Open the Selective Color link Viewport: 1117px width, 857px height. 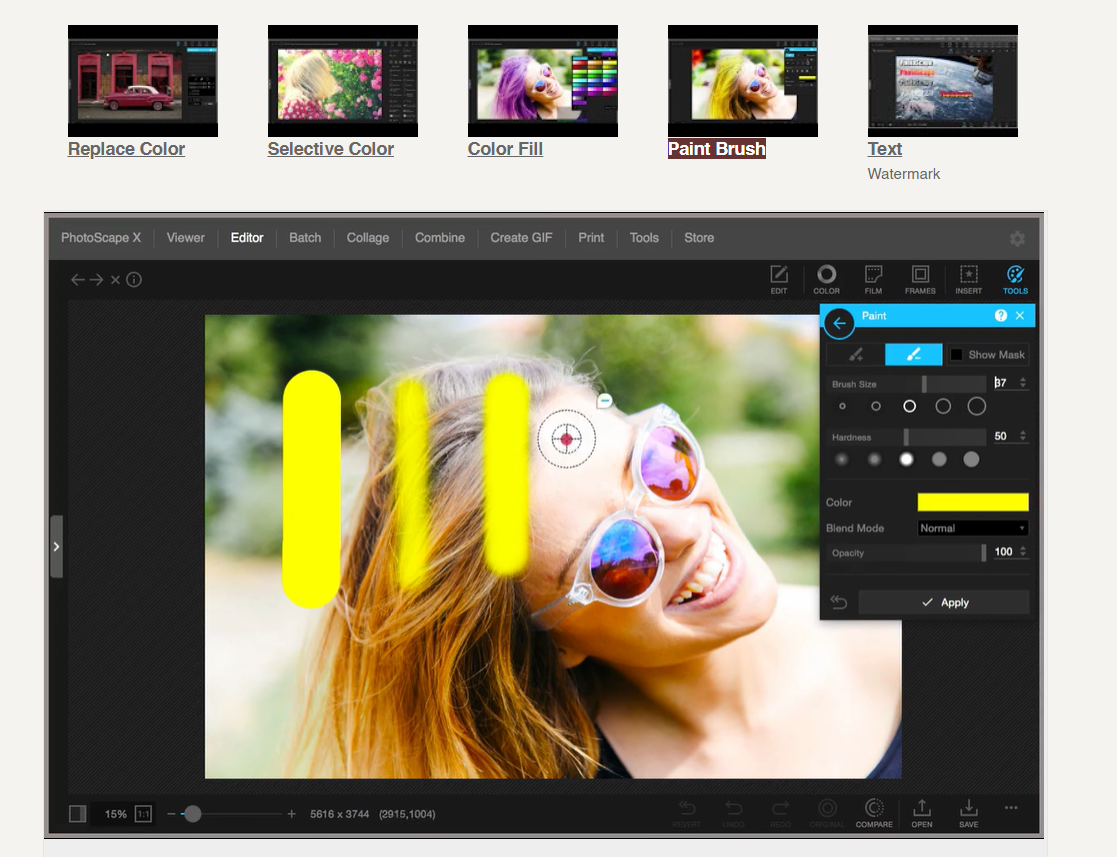pyautogui.click(x=331, y=149)
